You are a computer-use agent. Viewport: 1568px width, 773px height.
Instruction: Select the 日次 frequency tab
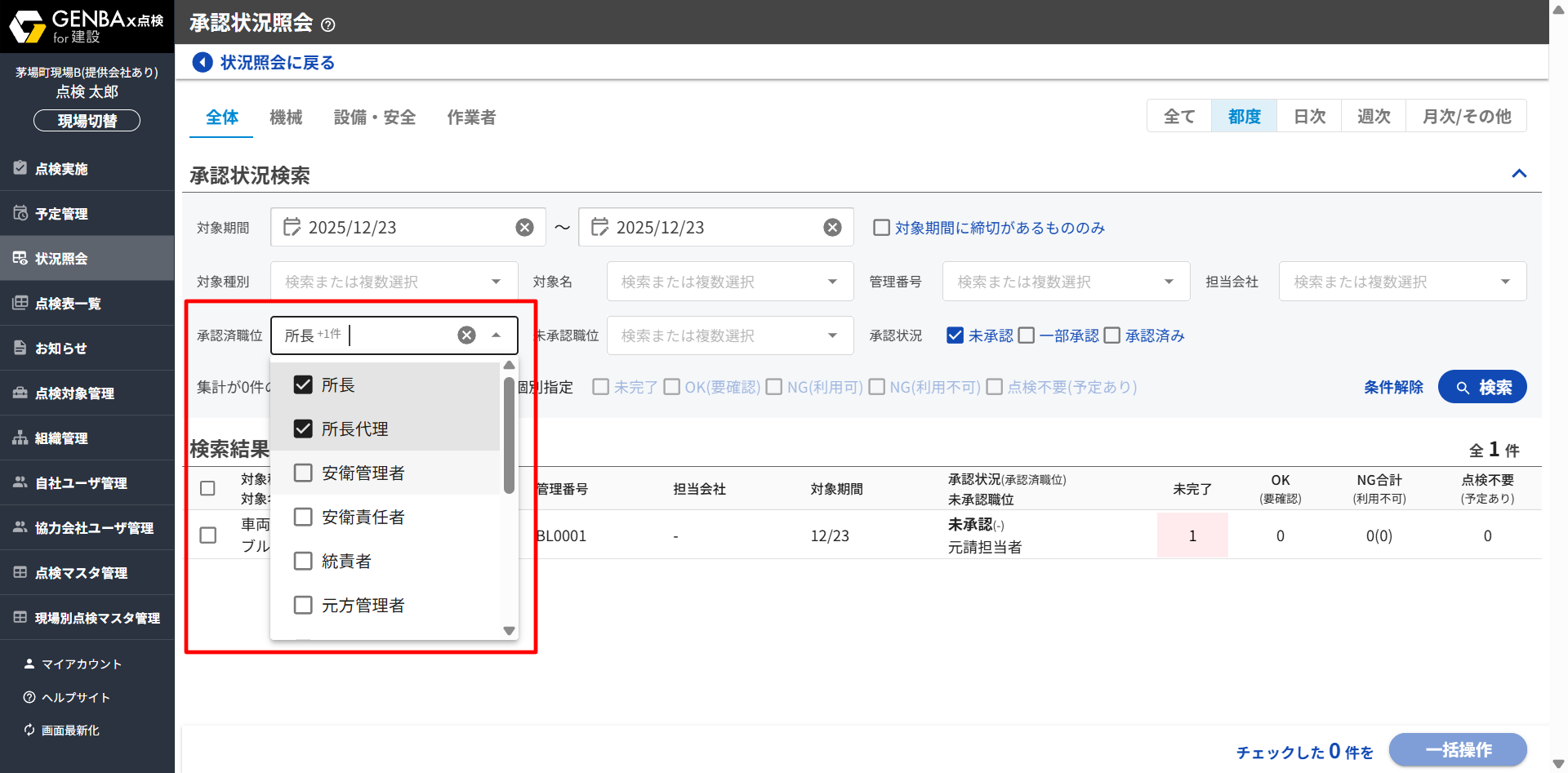tap(1309, 117)
